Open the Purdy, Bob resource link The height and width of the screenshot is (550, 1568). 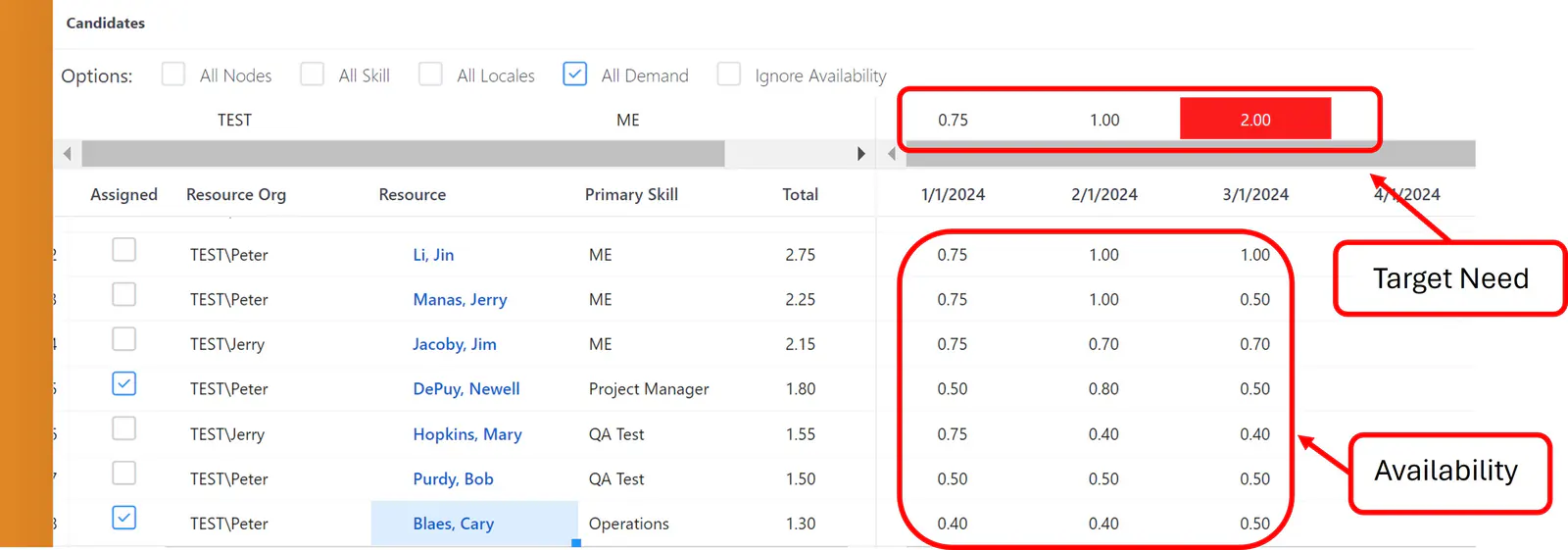pyautogui.click(x=453, y=479)
